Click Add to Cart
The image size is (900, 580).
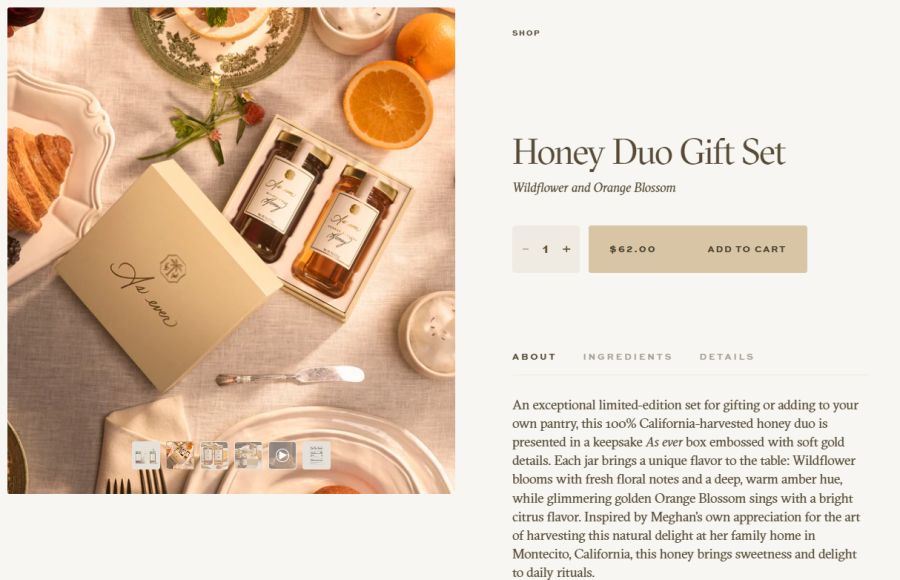click(746, 249)
